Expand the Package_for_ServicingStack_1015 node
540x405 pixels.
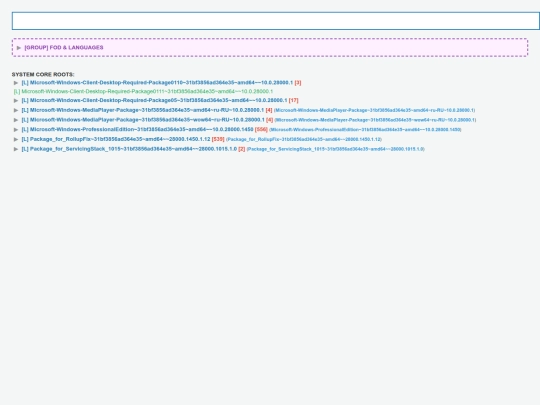click(16, 149)
